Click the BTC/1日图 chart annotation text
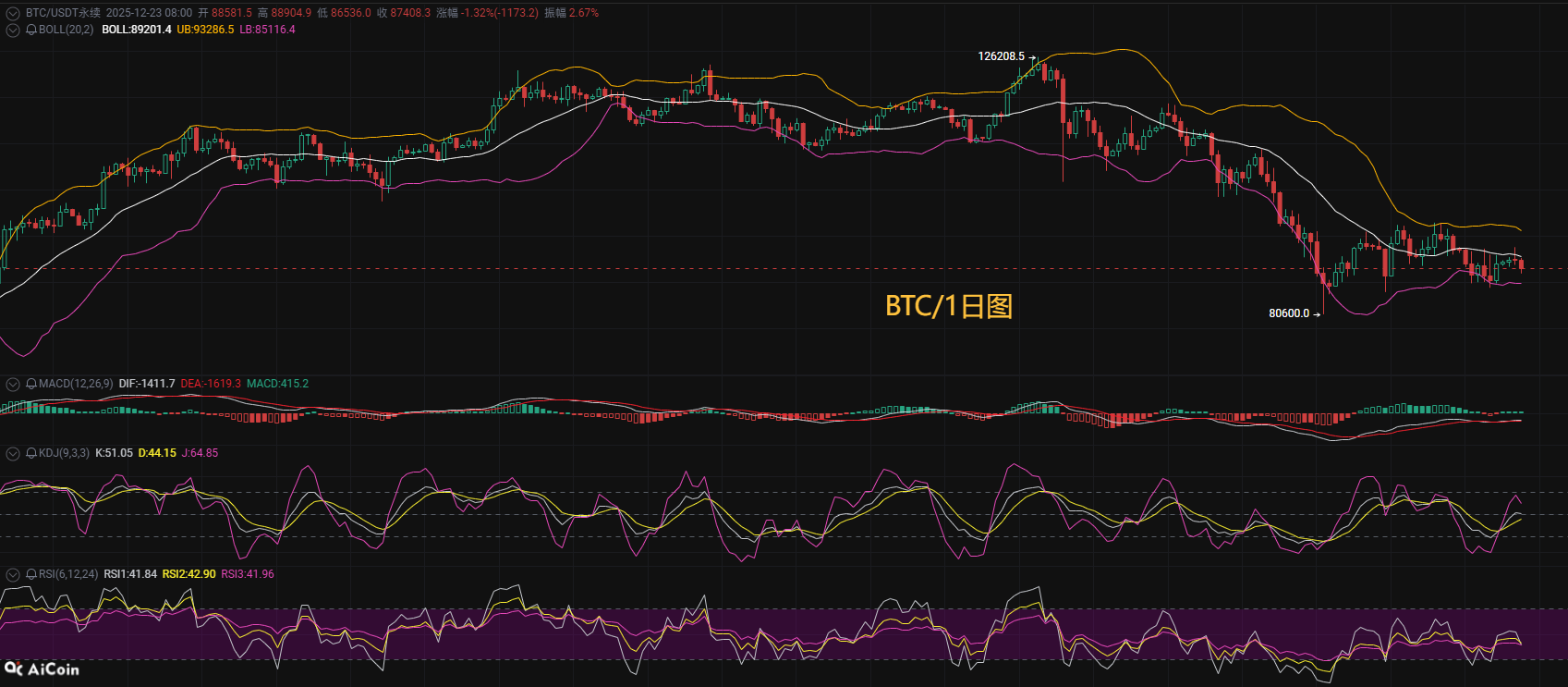The image size is (1568, 687). pos(949,306)
